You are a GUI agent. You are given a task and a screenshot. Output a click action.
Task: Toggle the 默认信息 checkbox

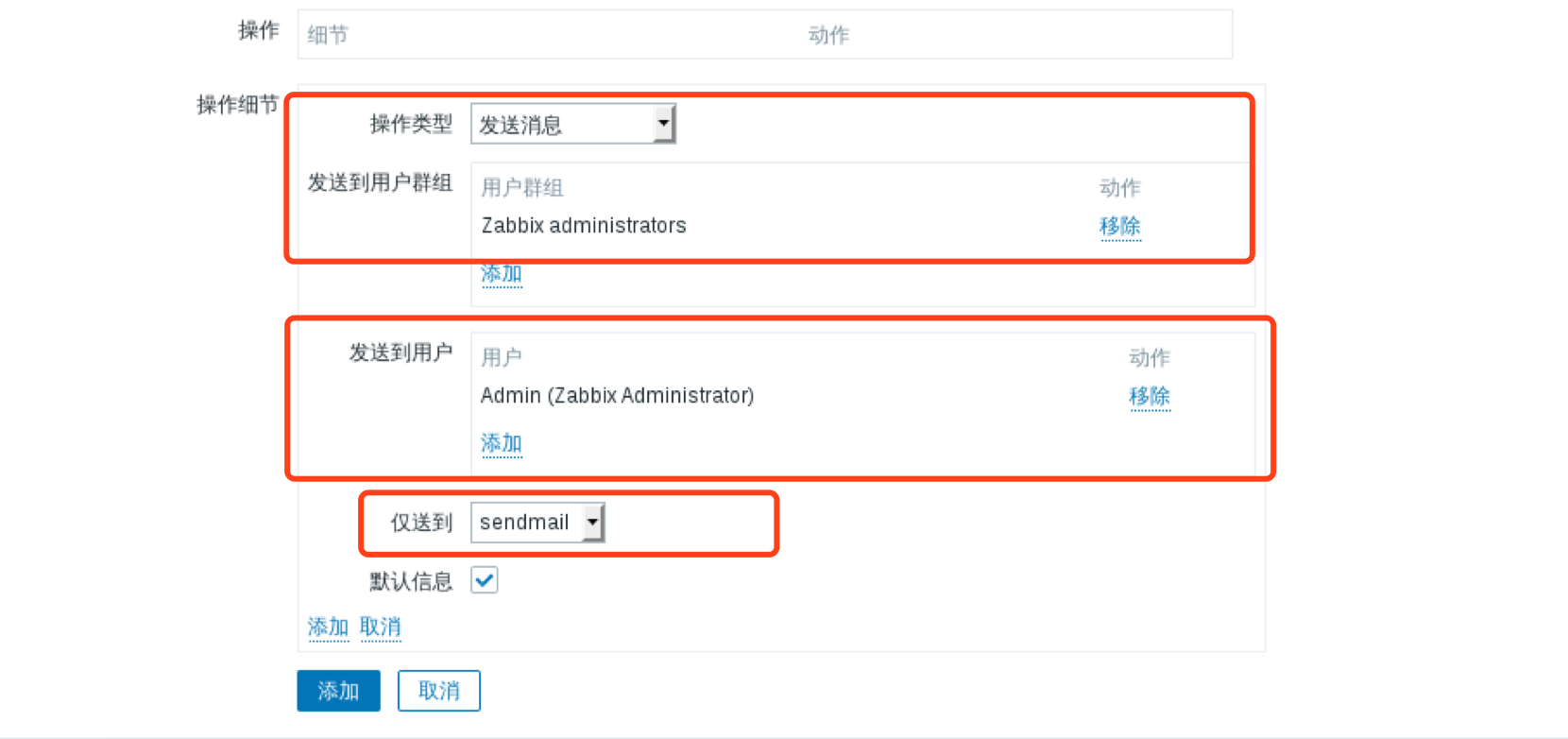pyautogui.click(x=485, y=580)
